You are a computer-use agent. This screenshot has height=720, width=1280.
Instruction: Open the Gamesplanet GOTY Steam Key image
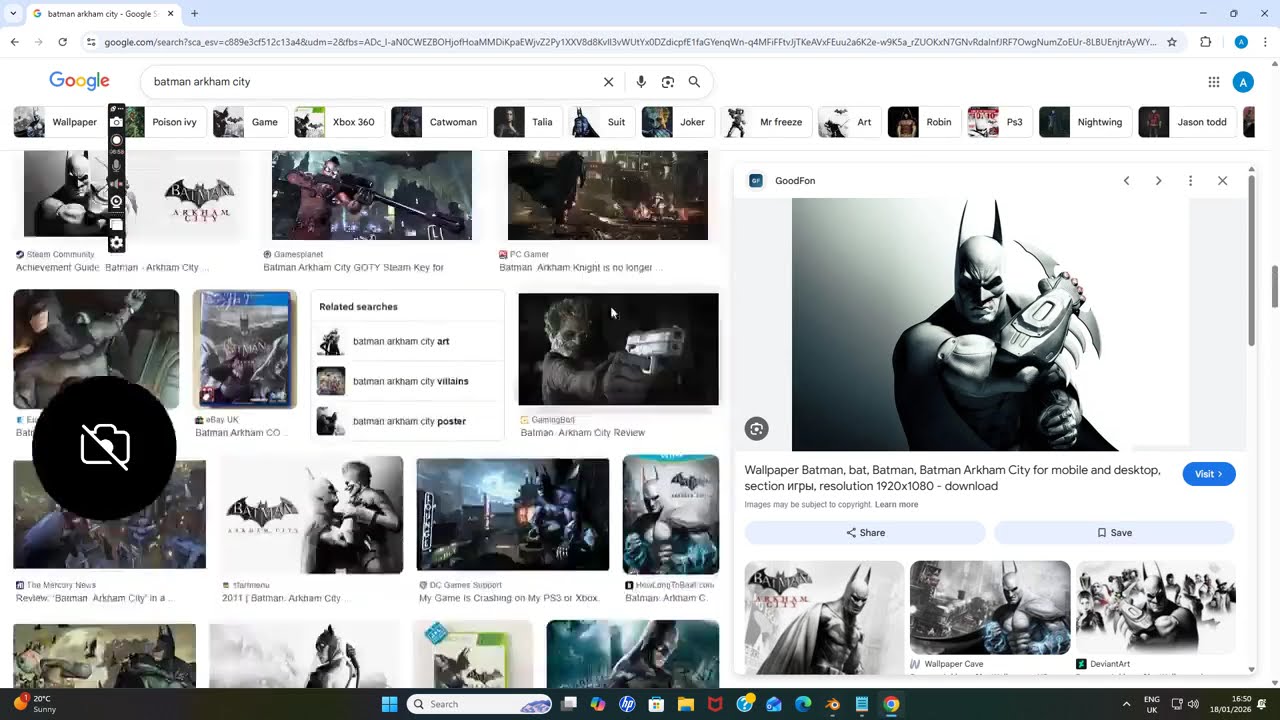372,196
